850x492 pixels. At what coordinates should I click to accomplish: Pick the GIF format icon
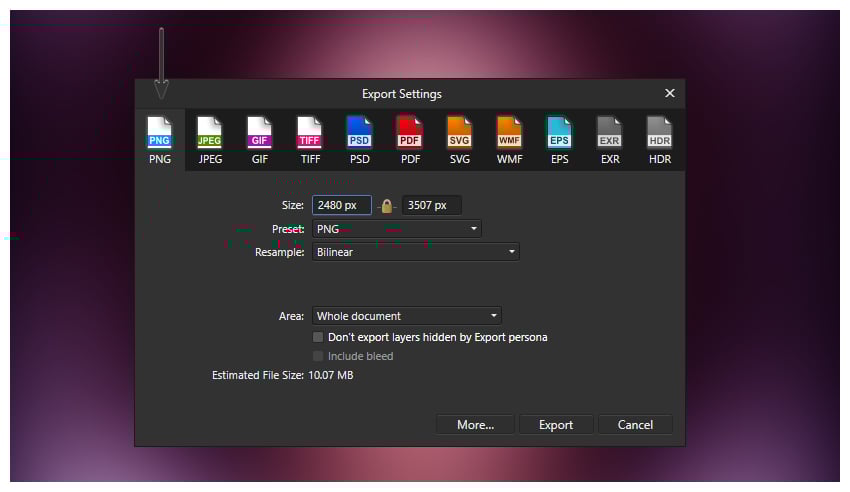click(x=260, y=140)
